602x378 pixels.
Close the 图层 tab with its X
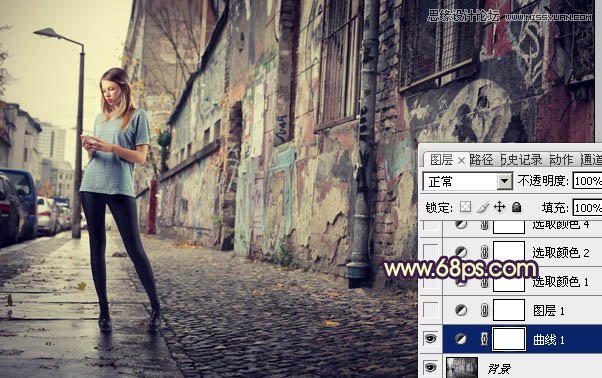[461, 160]
